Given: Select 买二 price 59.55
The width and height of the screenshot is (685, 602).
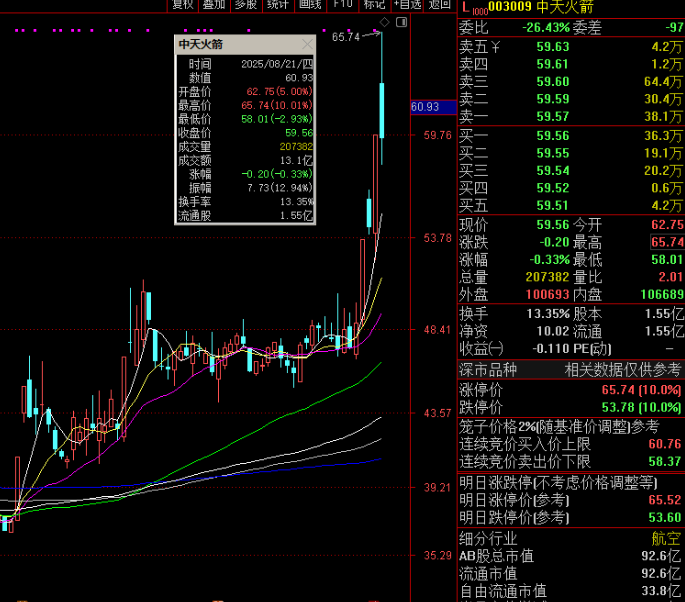Looking at the screenshot, I should 553,153.
